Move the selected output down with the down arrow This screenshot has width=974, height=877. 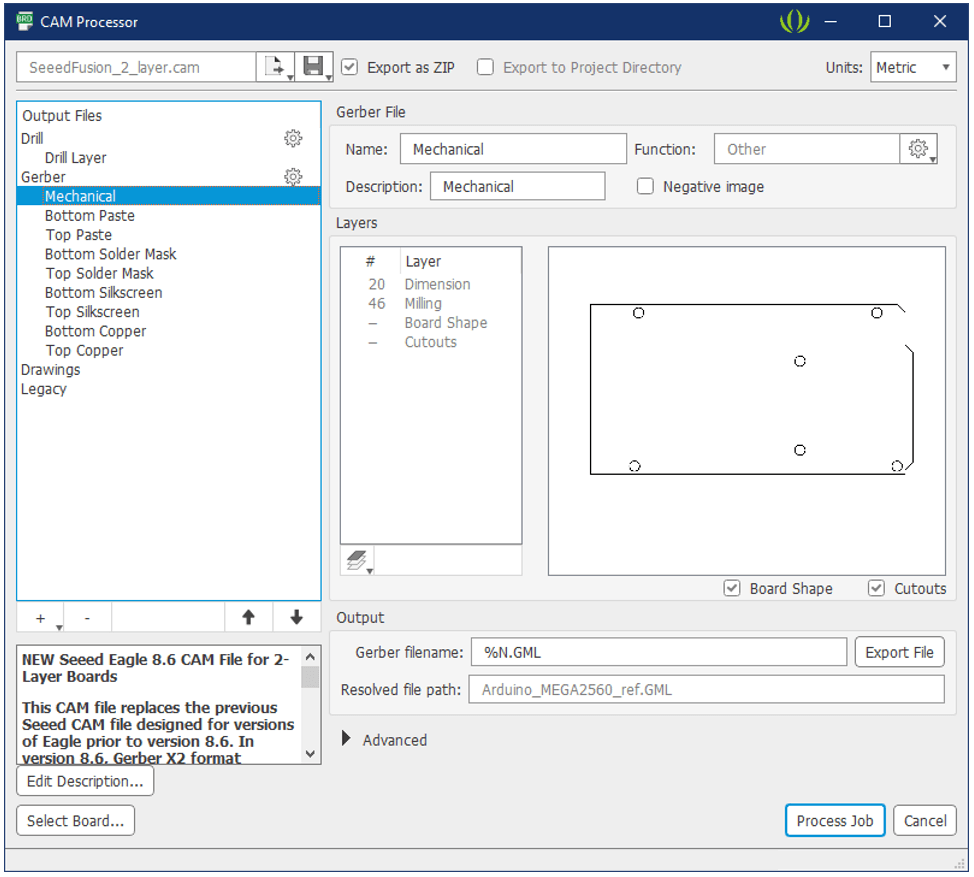(x=296, y=617)
